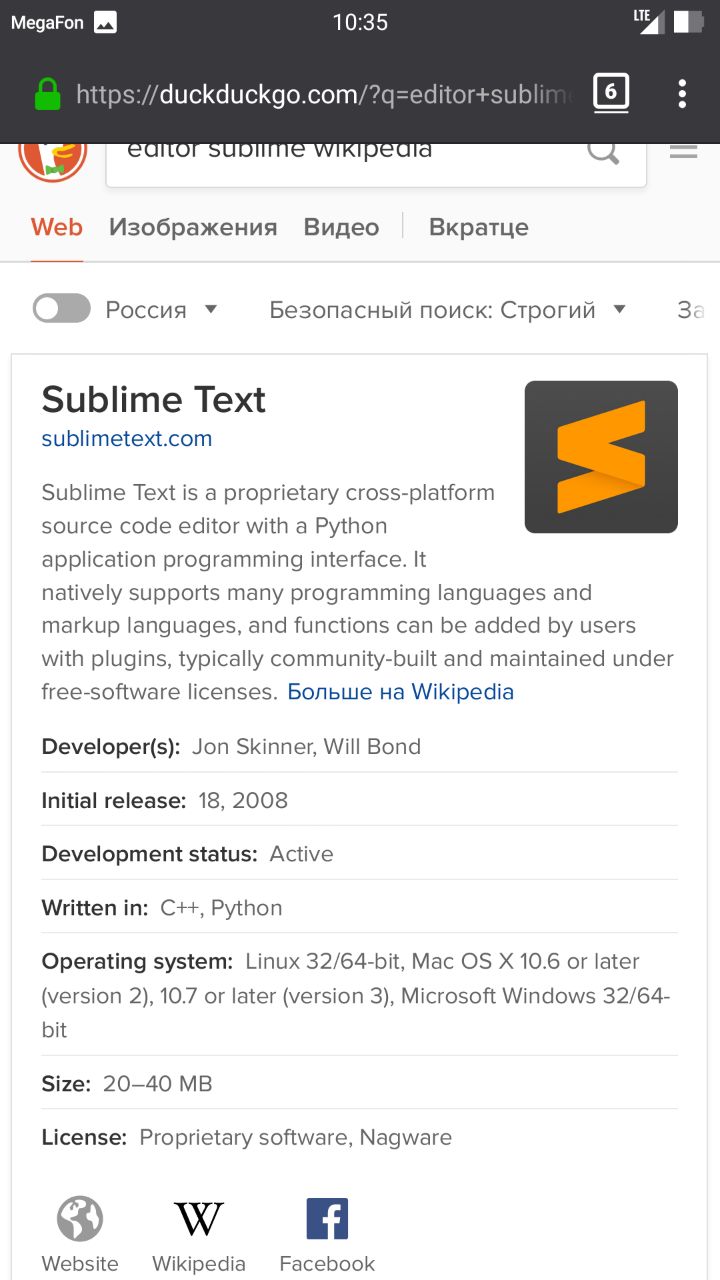This screenshot has width=720, height=1280.
Task: Tap the 18, 2008 release date
Action: [x=242, y=801]
